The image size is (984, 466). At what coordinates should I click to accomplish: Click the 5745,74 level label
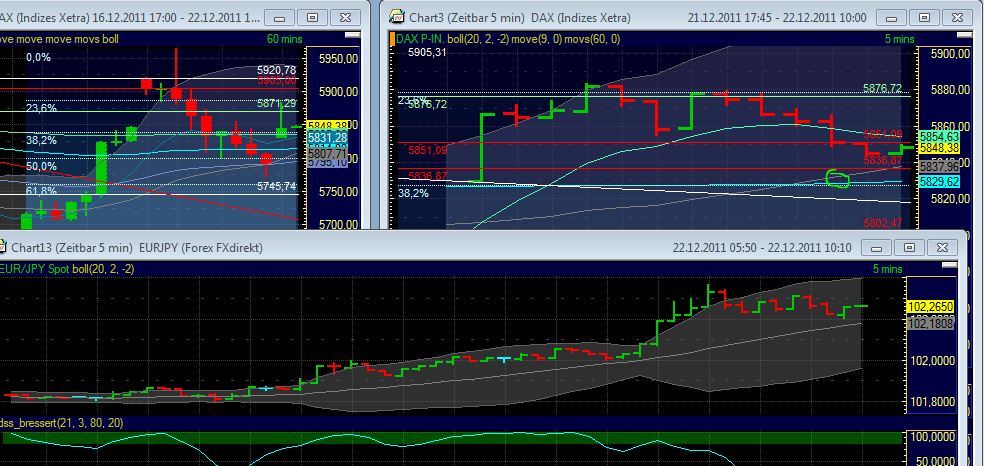[x=276, y=186]
